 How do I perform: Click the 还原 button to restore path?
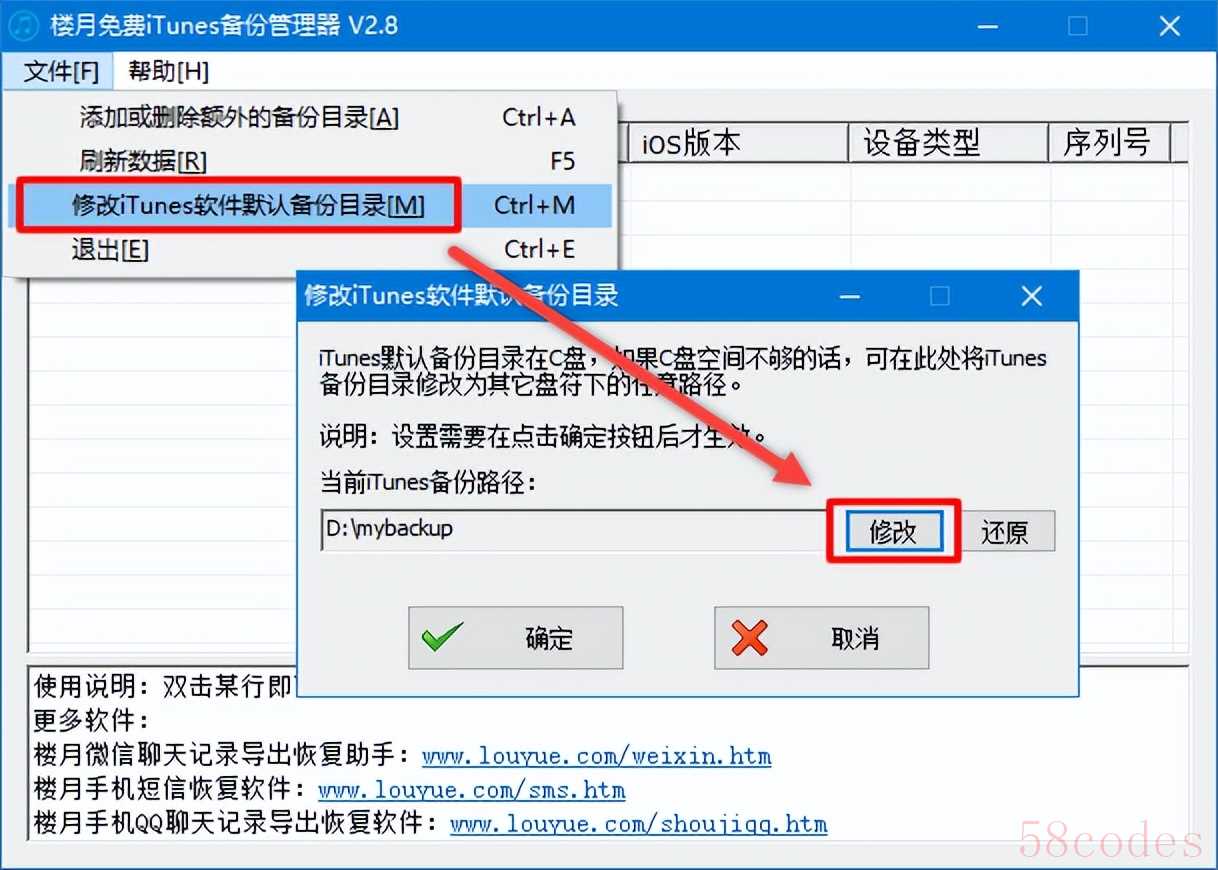[x=1004, y=532]
